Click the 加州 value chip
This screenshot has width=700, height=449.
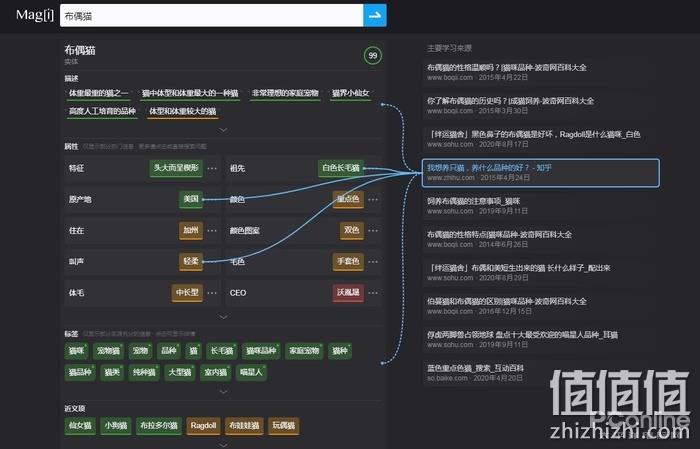pos(191,230)
